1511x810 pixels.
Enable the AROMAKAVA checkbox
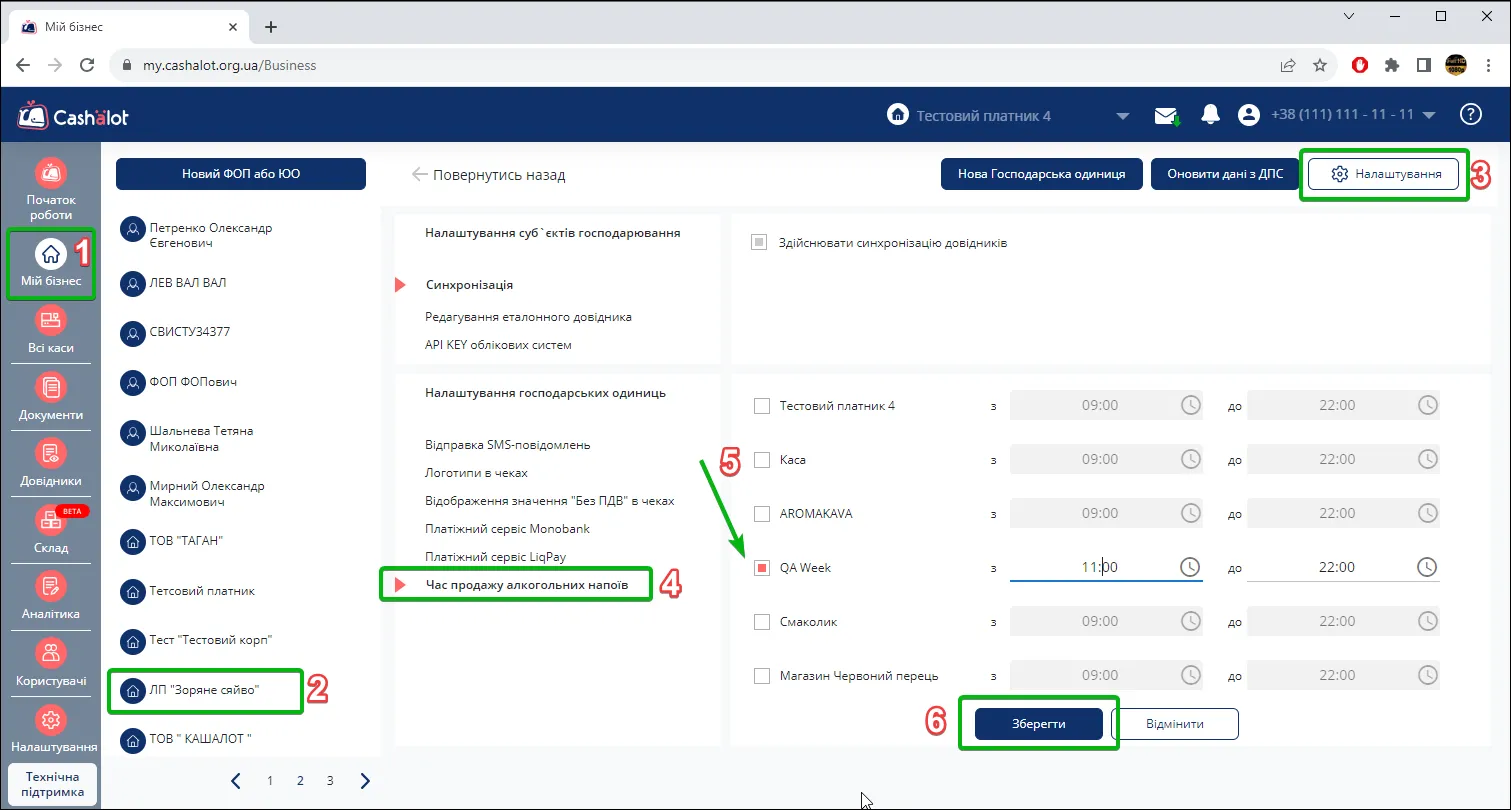coord(761,513)
